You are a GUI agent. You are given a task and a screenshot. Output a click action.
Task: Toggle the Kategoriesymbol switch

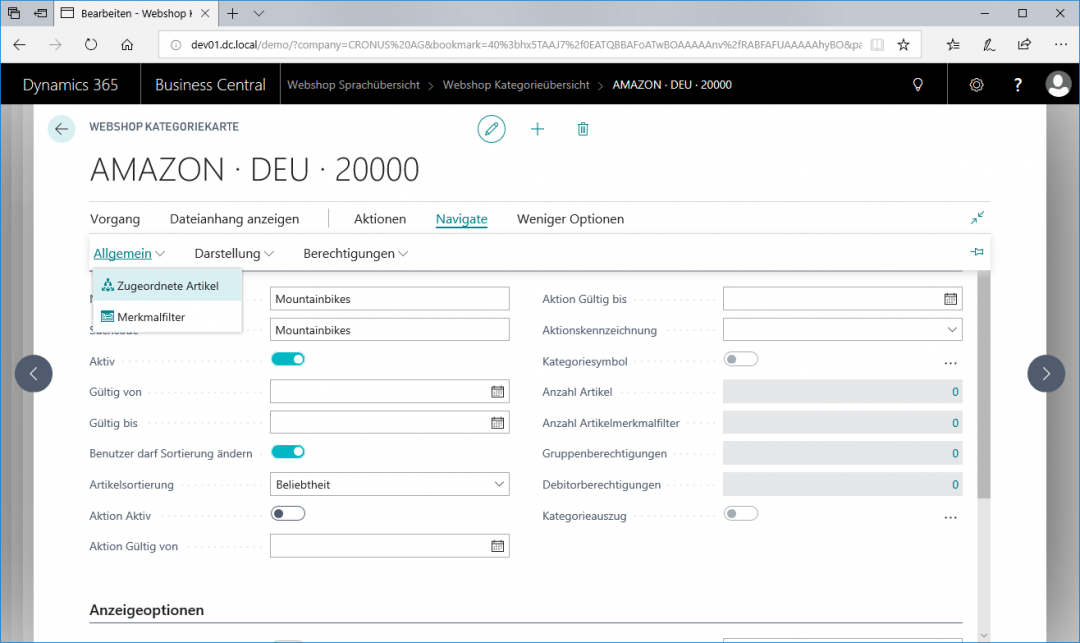741,359
